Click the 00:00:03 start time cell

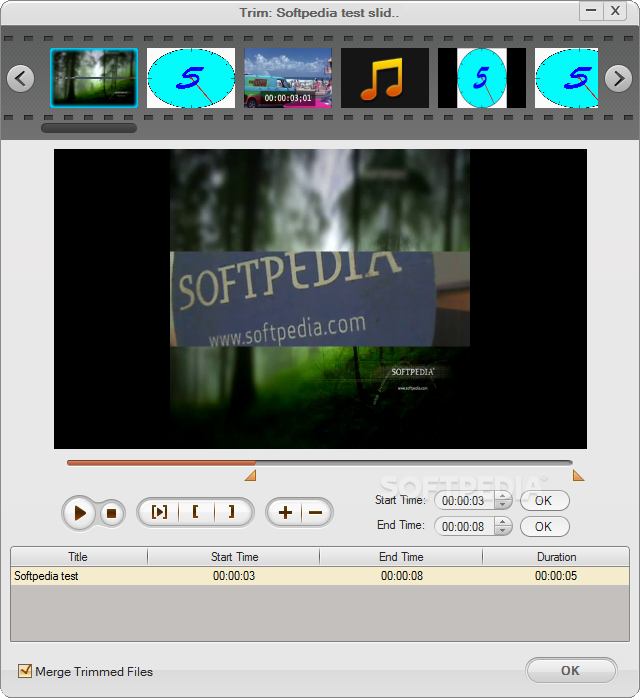click(234, 576)
